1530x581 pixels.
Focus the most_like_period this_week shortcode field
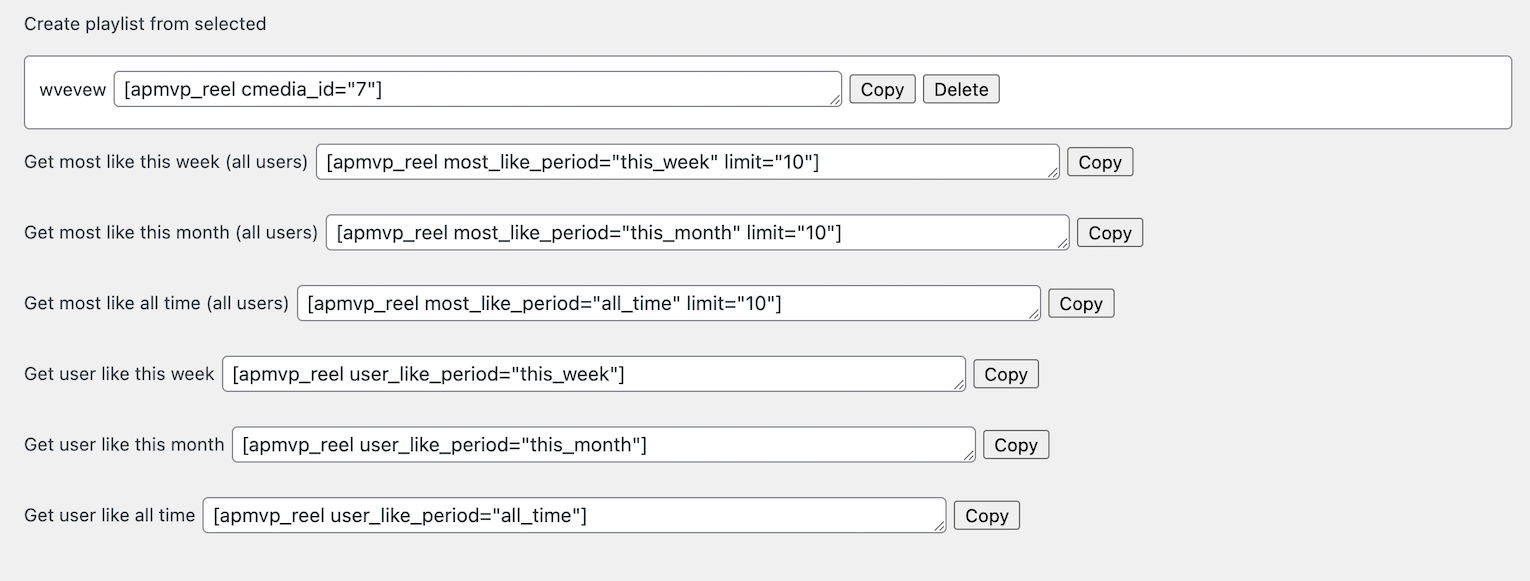coord(687,162)
